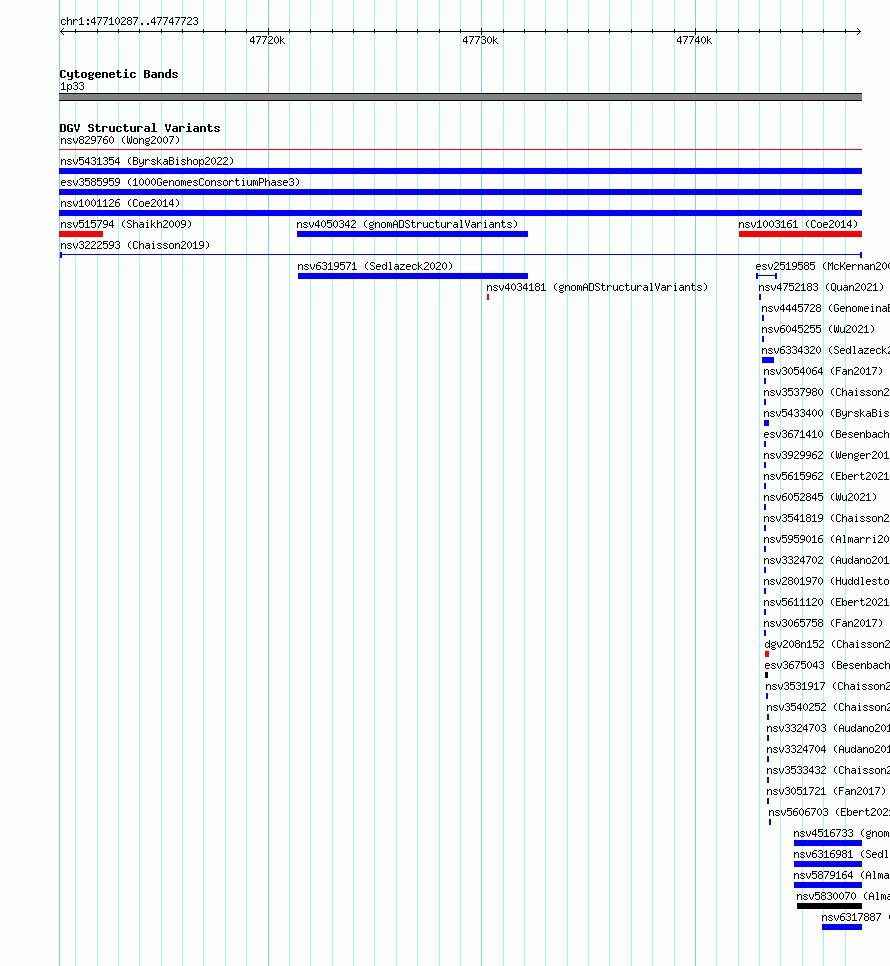Select the red nsv515794 (Shaikh2009) bar
The width and height of the screenshot is (890, 966).
tap(81, 234)
